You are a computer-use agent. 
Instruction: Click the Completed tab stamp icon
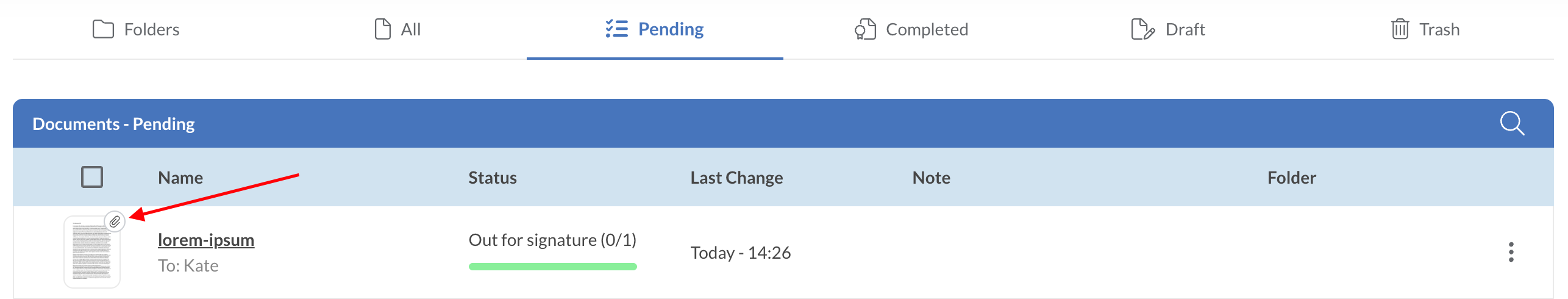(x=864, y=29)
